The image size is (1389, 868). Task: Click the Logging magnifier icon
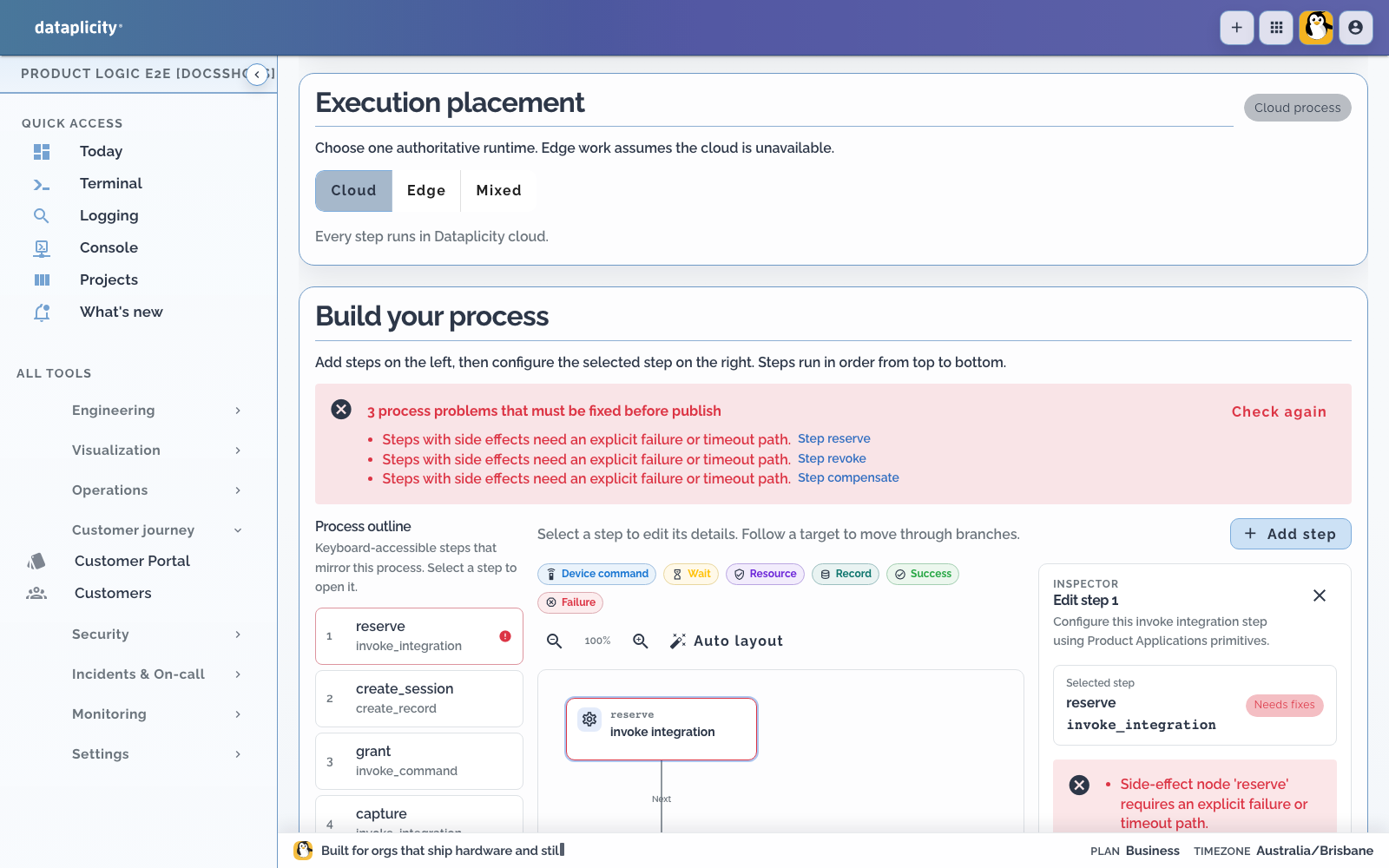tap(42, 216)
